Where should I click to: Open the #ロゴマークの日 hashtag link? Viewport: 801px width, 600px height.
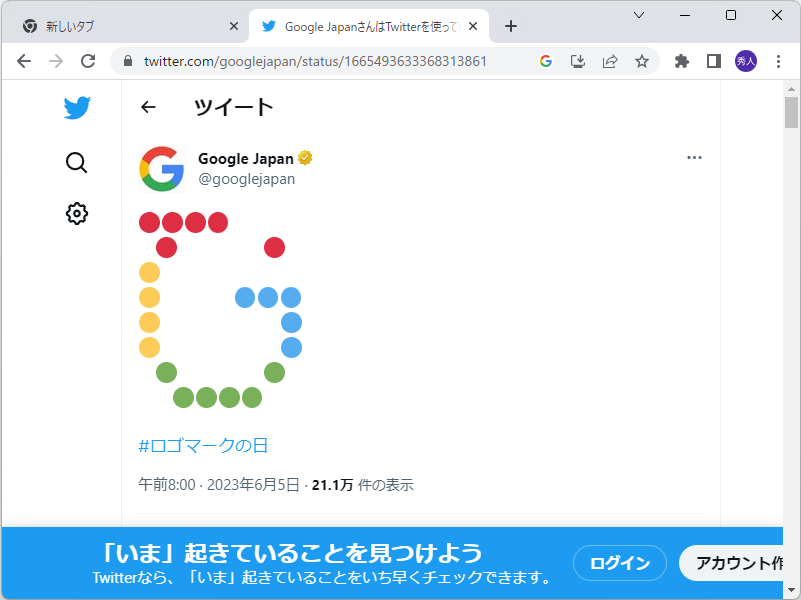click(193, 444)
